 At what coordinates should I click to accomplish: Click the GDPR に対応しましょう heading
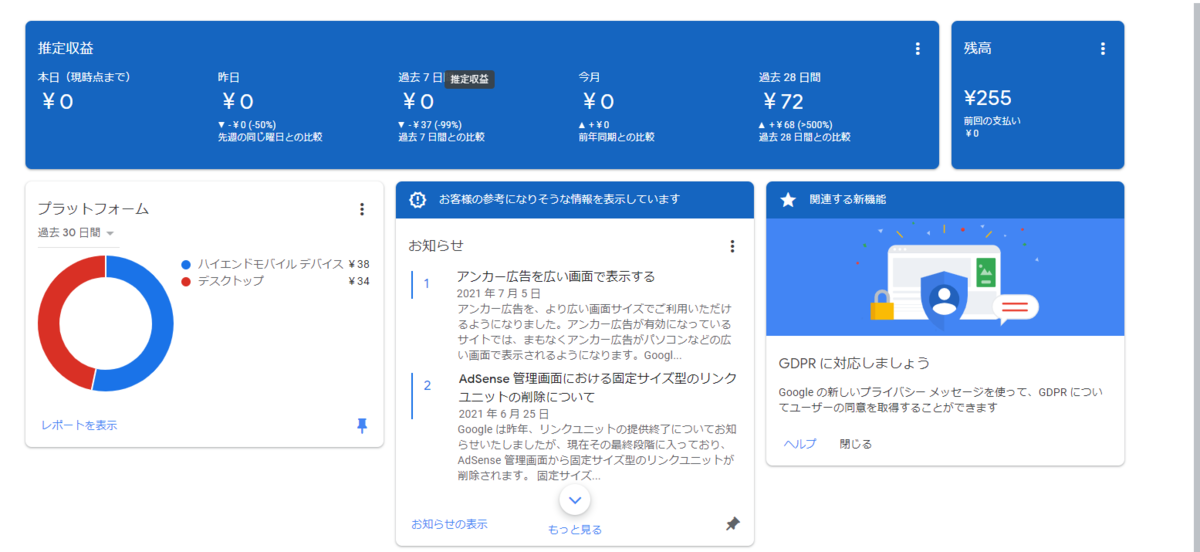click(x=855, y=363)
